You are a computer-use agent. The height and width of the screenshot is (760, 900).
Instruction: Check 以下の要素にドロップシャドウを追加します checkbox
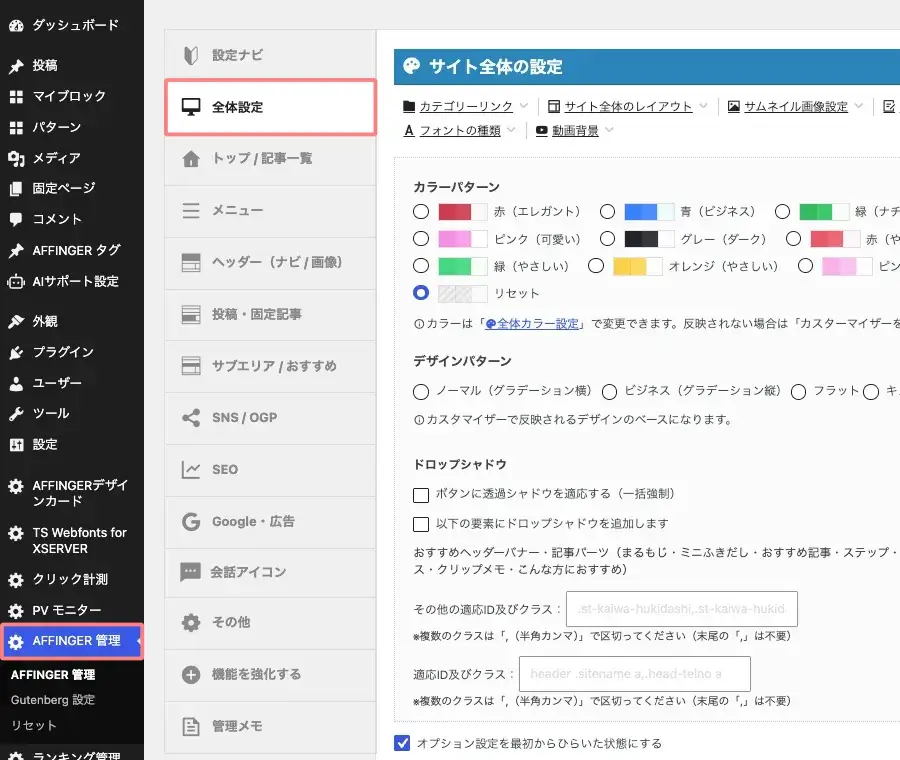click(421, 524)
